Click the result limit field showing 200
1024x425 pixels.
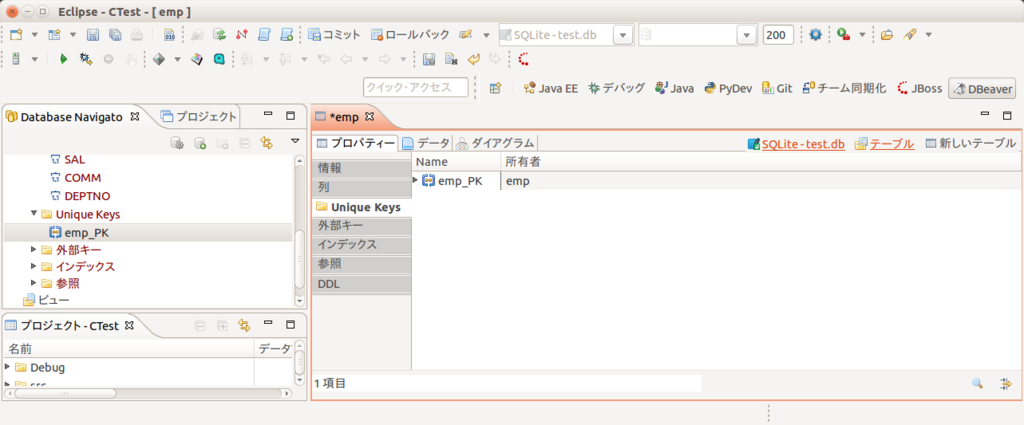(778, 35)
